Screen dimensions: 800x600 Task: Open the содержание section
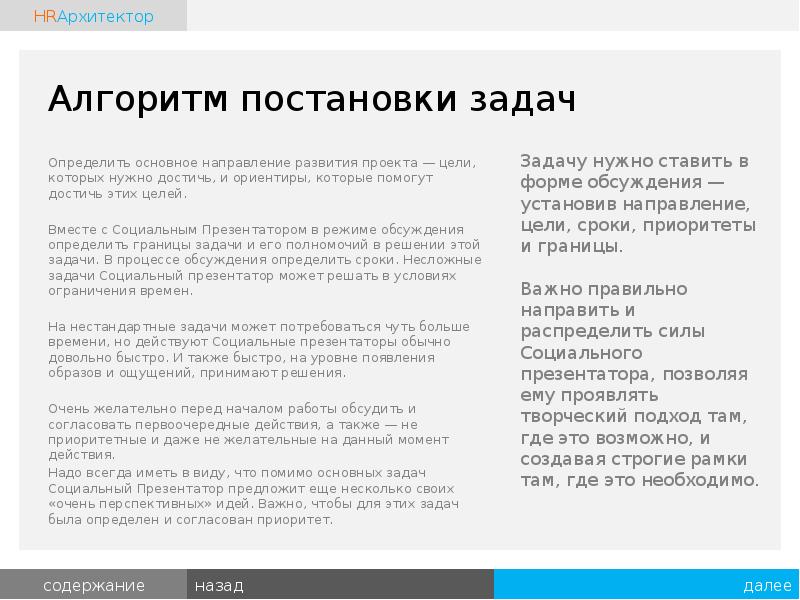[93, 585]
